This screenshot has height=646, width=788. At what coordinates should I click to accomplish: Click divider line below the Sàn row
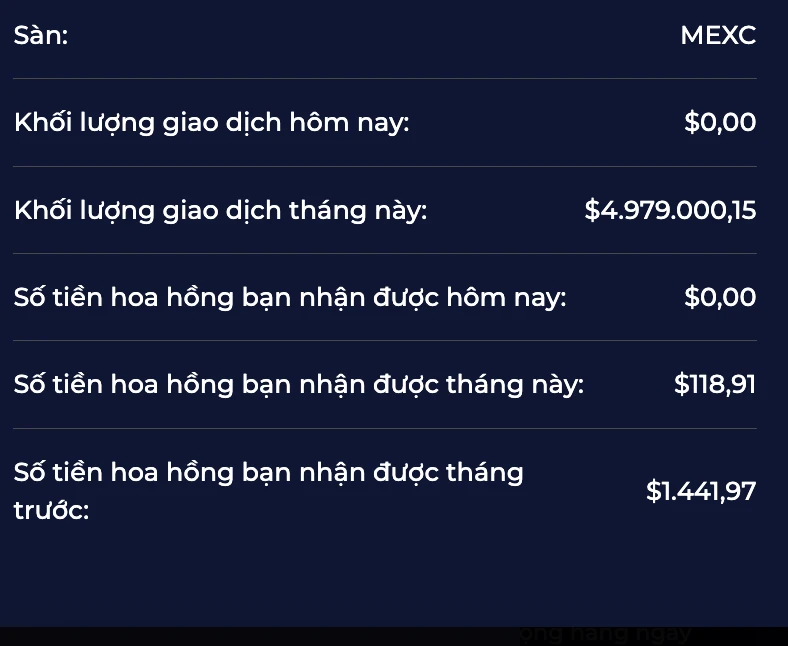pyautogui.click(x=385, y=79)
